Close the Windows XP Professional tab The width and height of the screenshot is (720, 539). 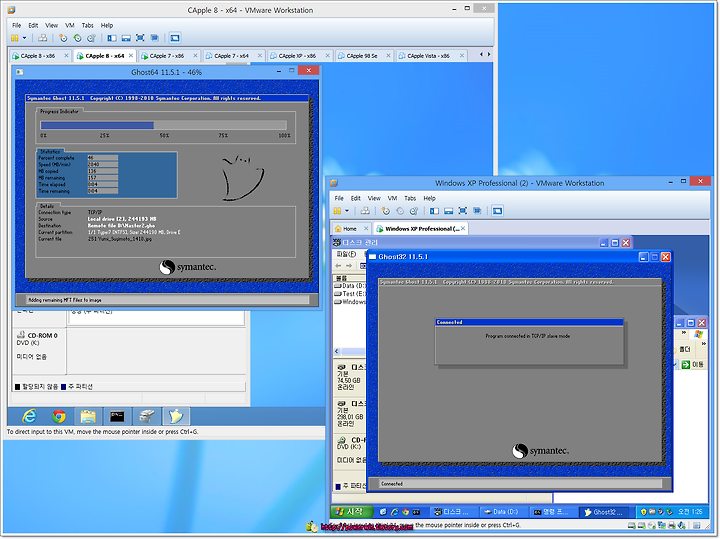click(463, 228)
